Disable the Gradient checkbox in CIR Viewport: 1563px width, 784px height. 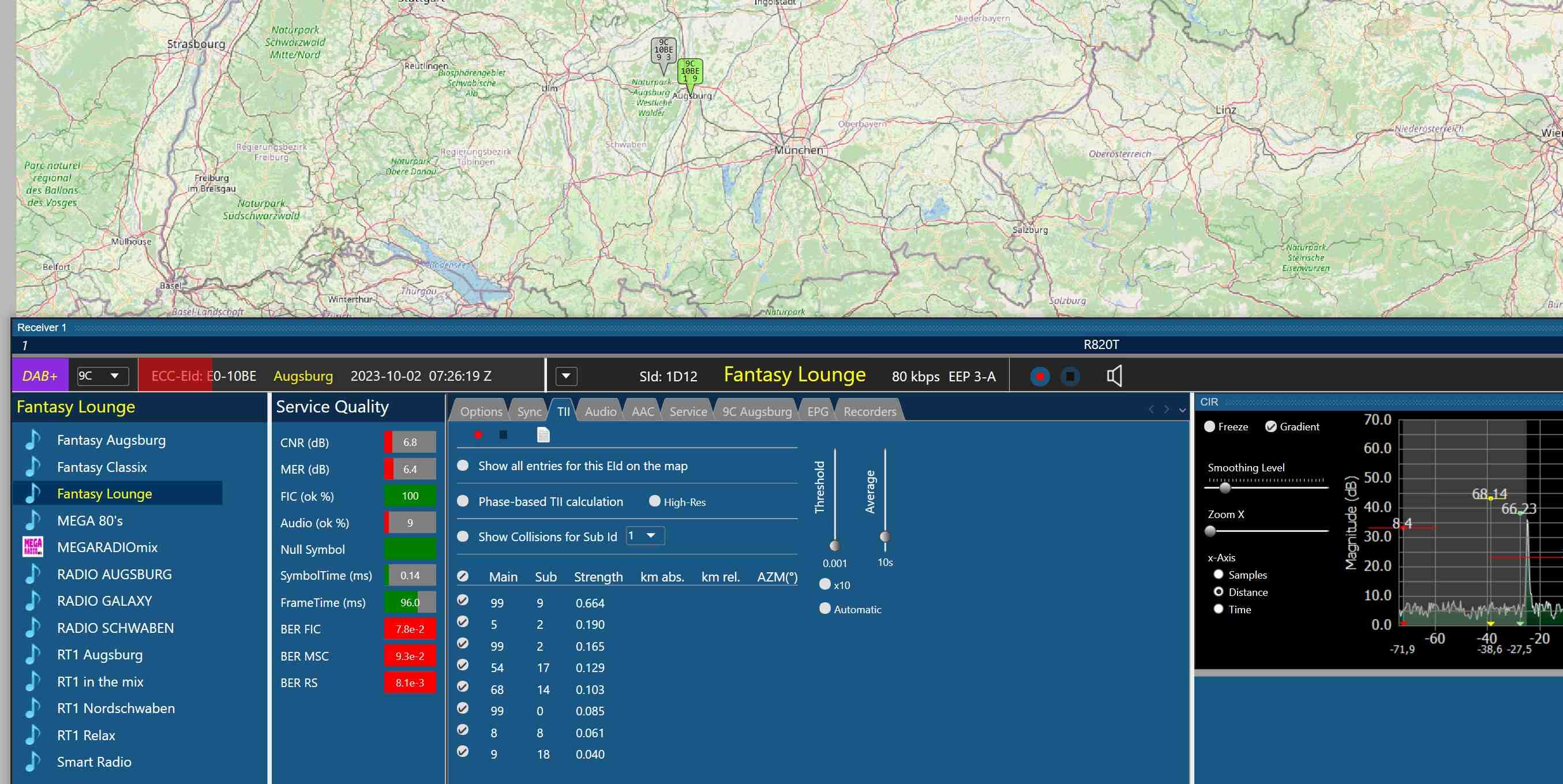pos(1270,426)
